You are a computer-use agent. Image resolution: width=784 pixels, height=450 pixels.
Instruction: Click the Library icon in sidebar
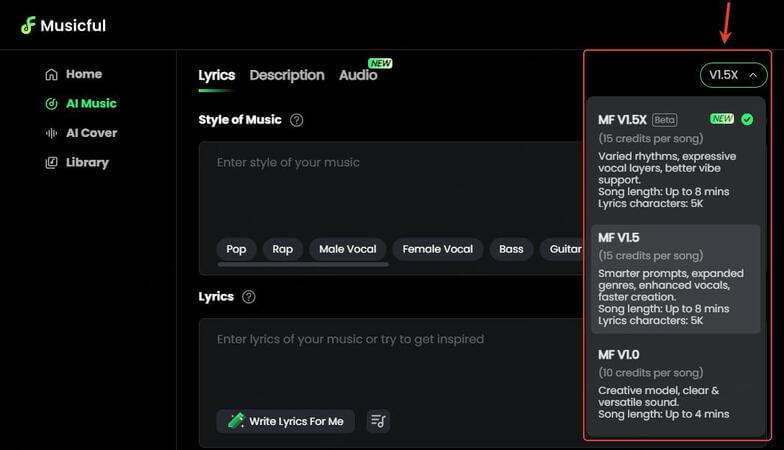[52, 162]
